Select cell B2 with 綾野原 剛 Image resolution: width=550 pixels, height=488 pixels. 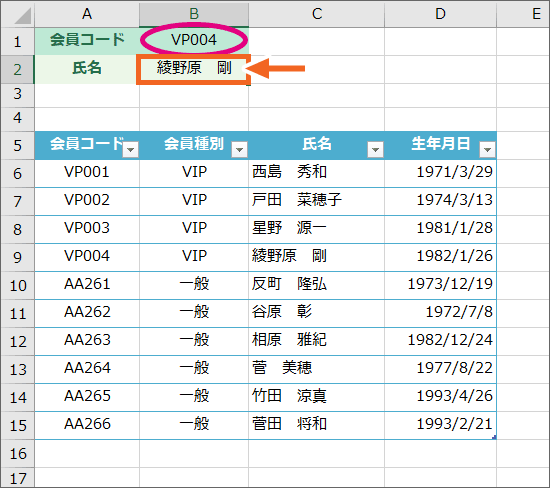[194, 68]
